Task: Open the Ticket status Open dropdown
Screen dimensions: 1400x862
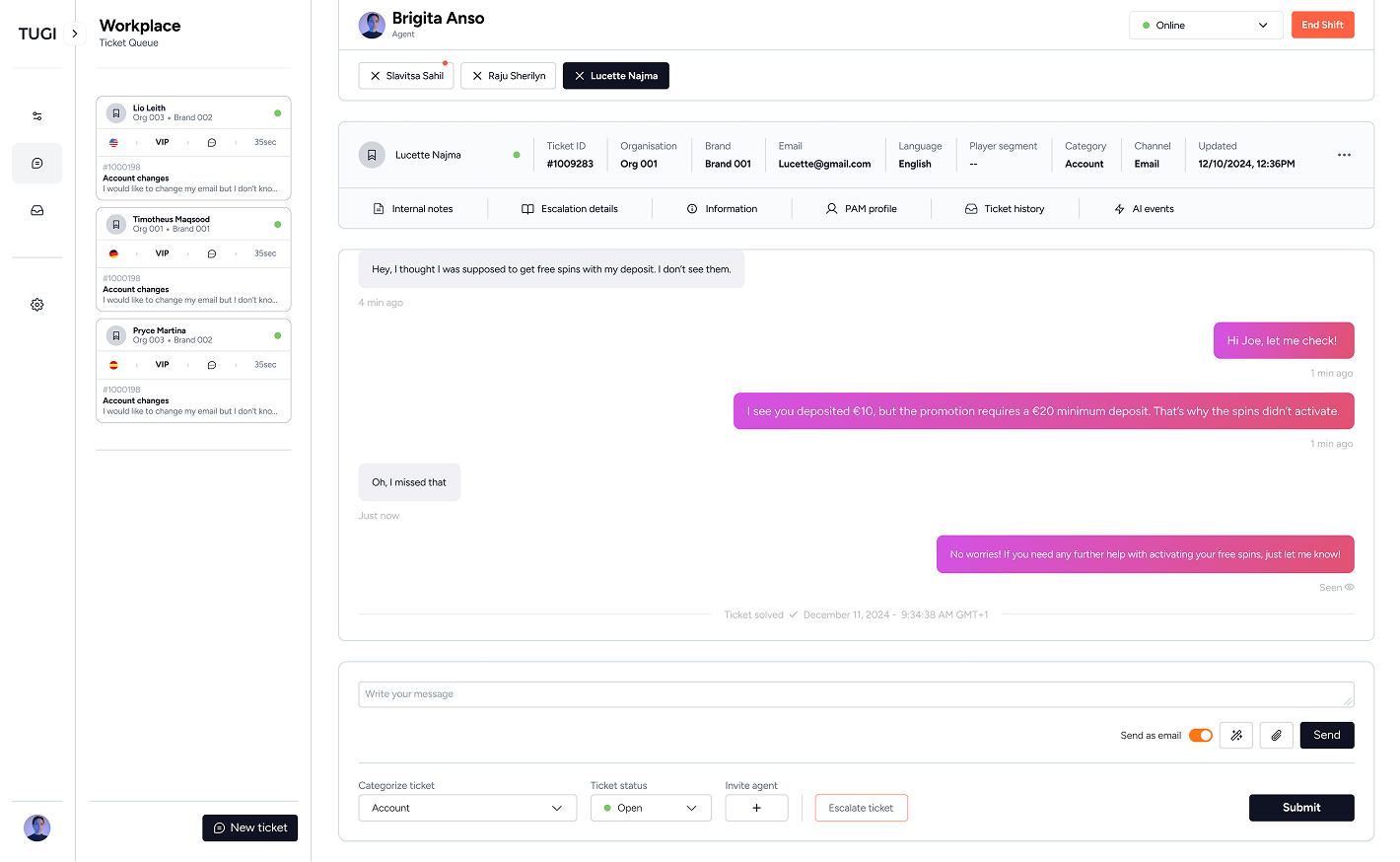Action: tap(651, 809)
